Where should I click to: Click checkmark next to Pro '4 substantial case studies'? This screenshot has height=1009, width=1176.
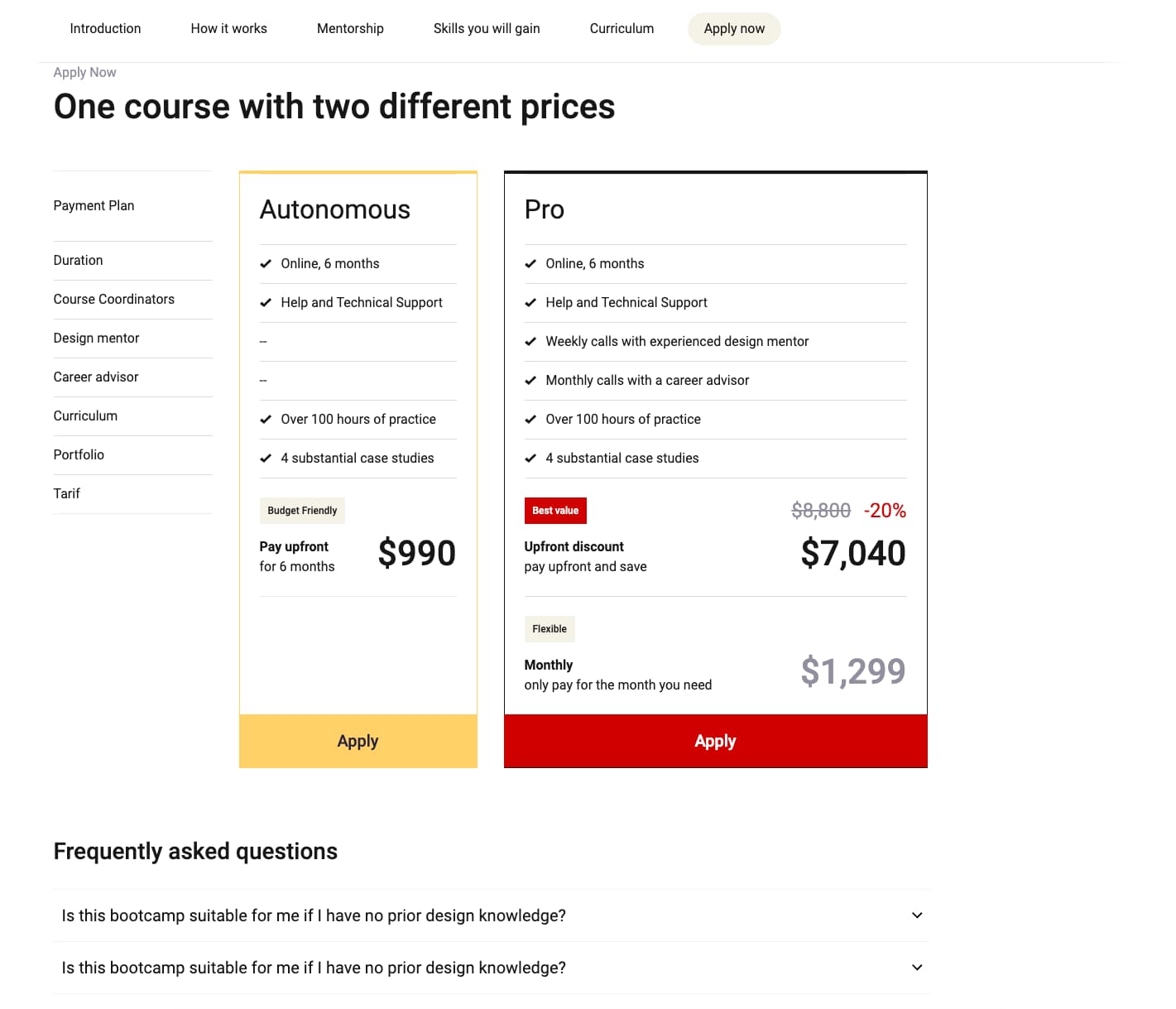[530, 459]
